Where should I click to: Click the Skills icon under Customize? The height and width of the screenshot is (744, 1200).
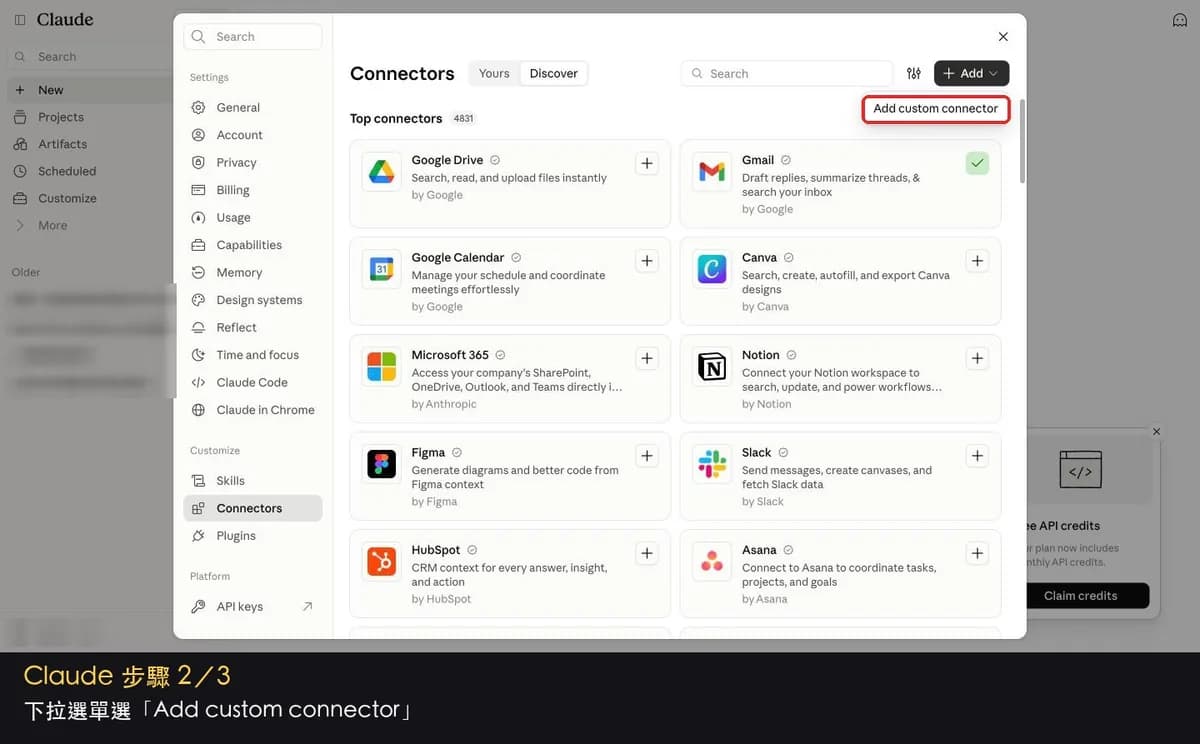pyautogui.click(x=198, y=481)
